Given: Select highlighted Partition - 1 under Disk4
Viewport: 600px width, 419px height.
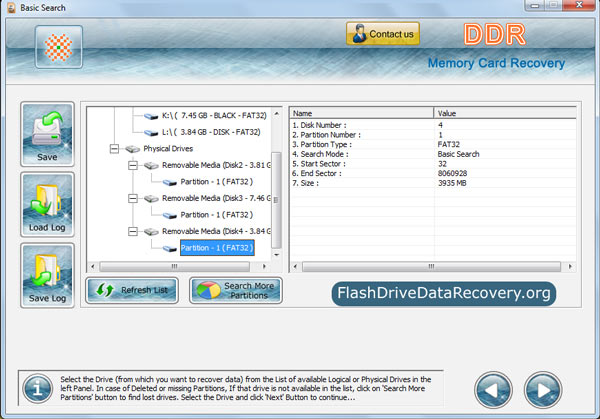Looking at the screenshot, I should tap(217, 248).
